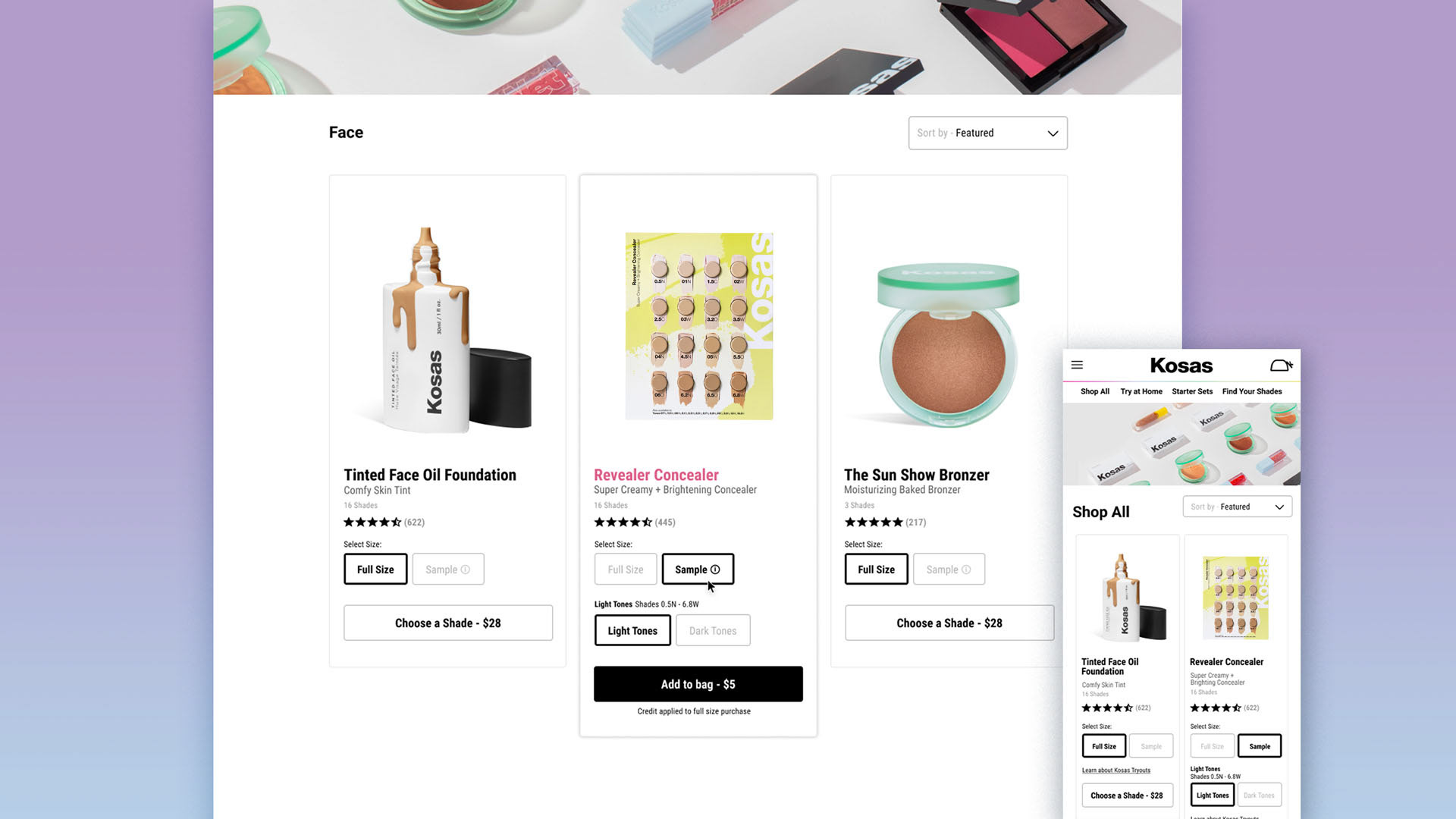
Task: Select Dark Tones shade option
Action: click(713, 631)
